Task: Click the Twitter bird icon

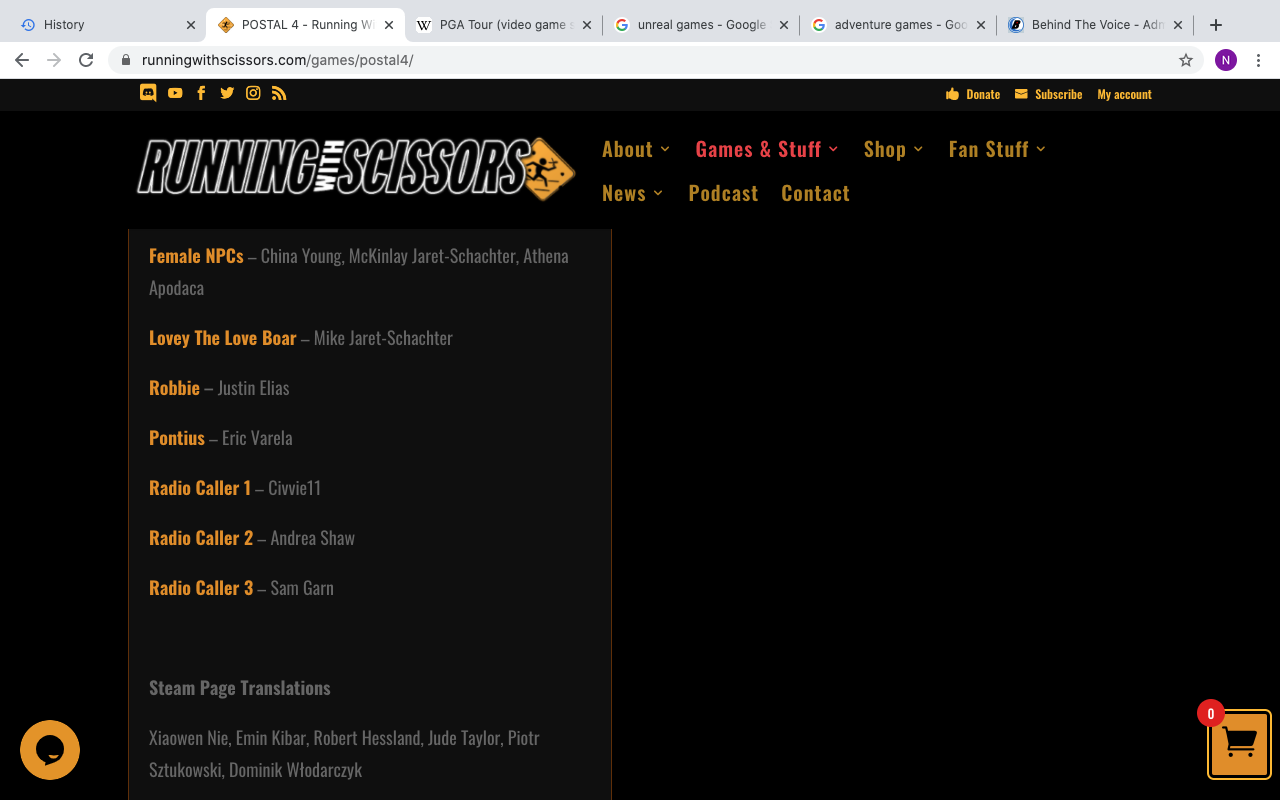Action: pyautogui.click(x=227, y=93)
